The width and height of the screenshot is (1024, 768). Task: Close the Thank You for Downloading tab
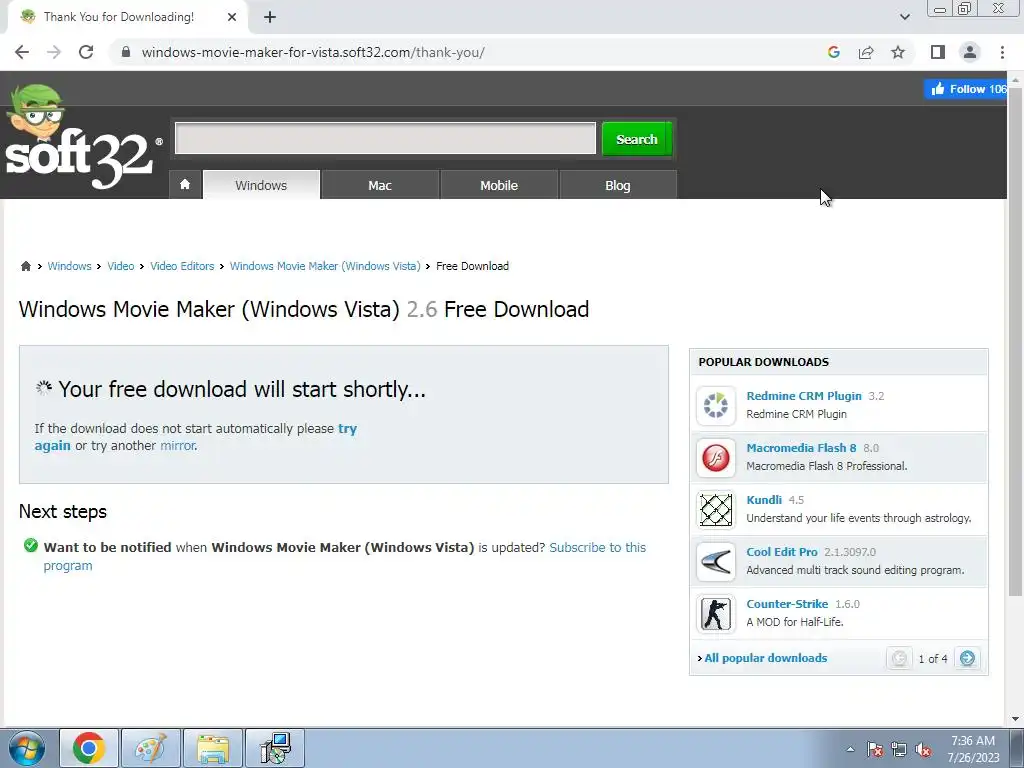(x=232, y=17)
